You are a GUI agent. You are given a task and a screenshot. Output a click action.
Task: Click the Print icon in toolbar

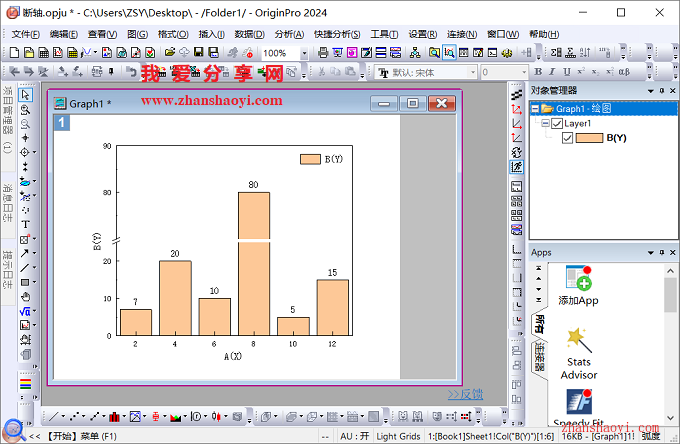[323, 53]
